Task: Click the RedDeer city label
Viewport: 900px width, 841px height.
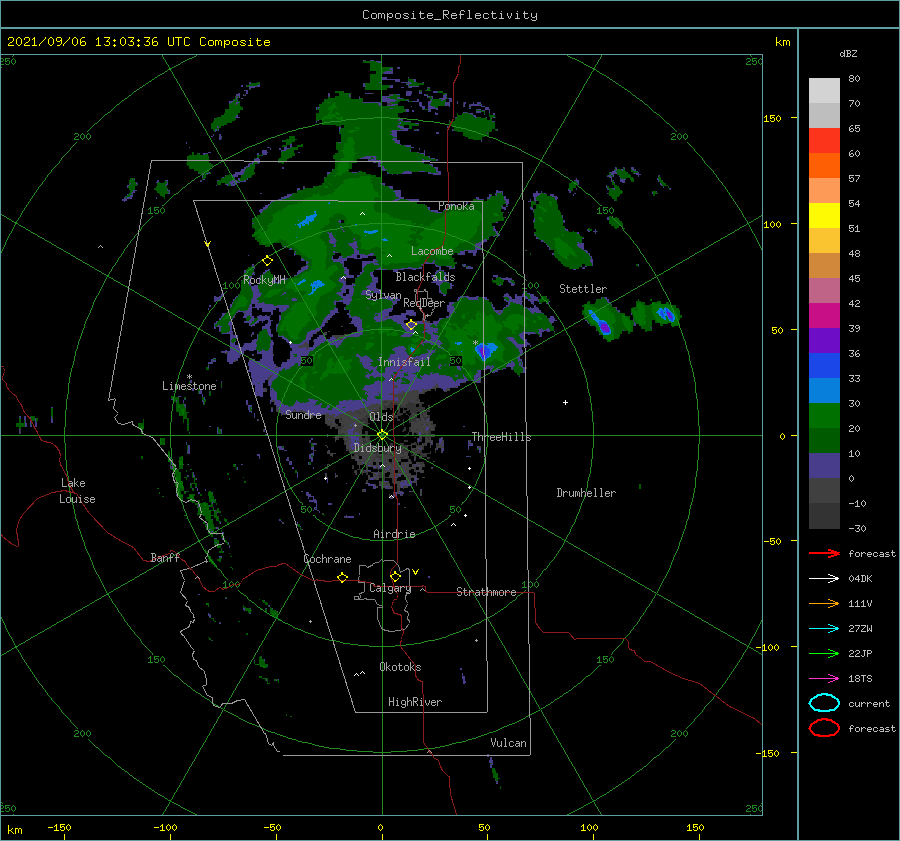Action: coord(424,303)
